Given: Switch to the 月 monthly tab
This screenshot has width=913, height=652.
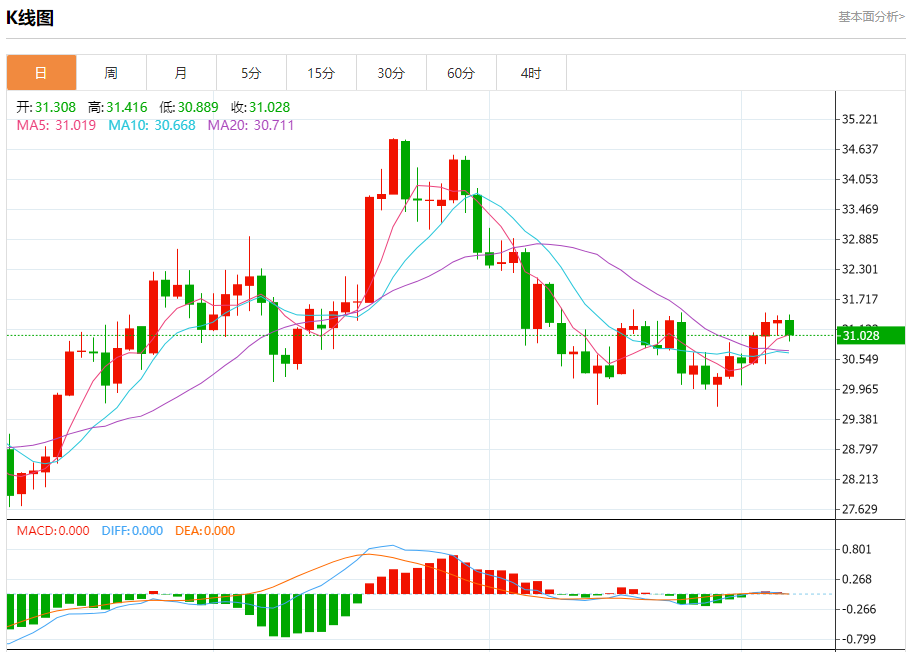Looking at the screenshot, I should pyautogui.click(x=181, y=73).
